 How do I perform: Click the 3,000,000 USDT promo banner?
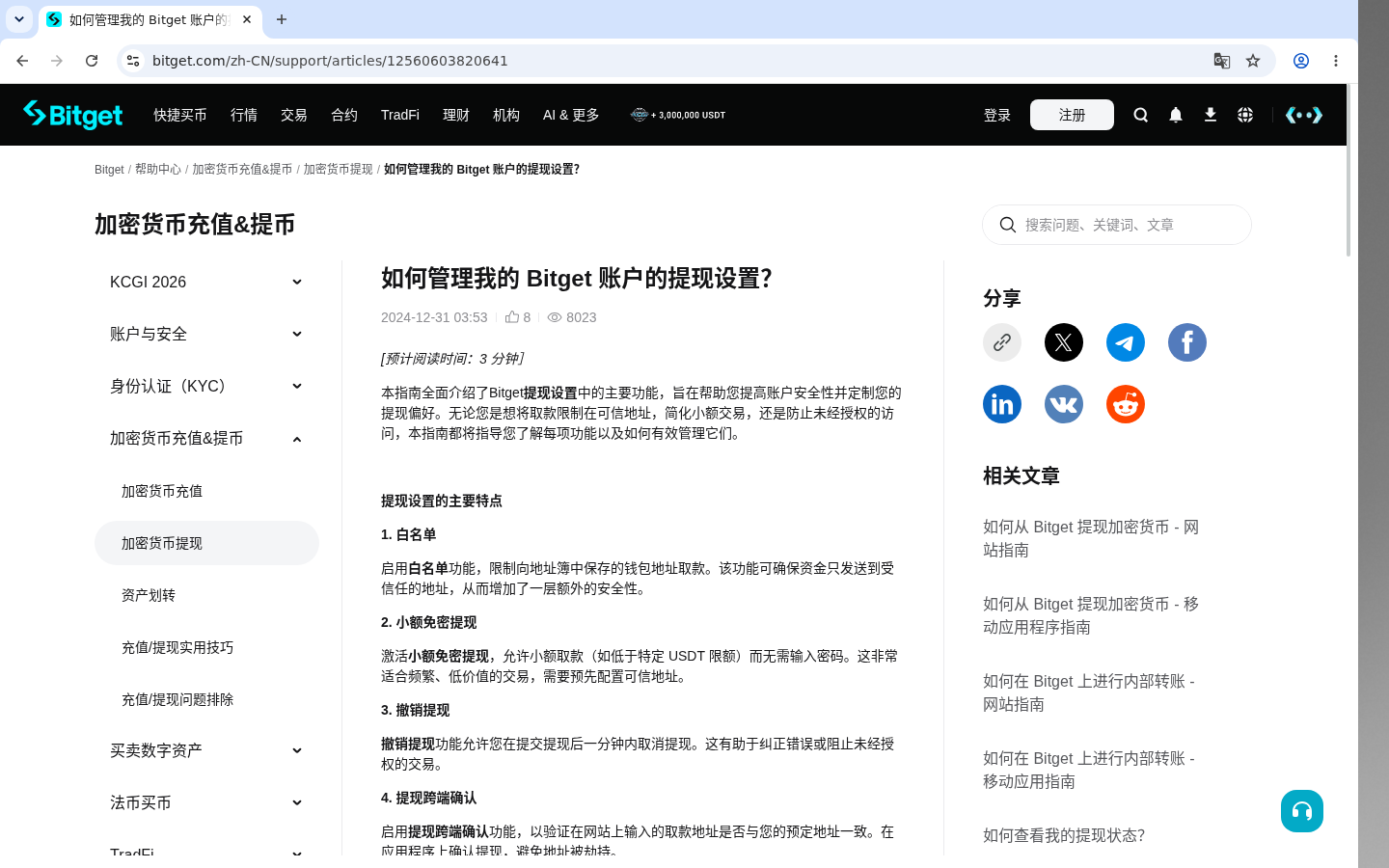678,115
